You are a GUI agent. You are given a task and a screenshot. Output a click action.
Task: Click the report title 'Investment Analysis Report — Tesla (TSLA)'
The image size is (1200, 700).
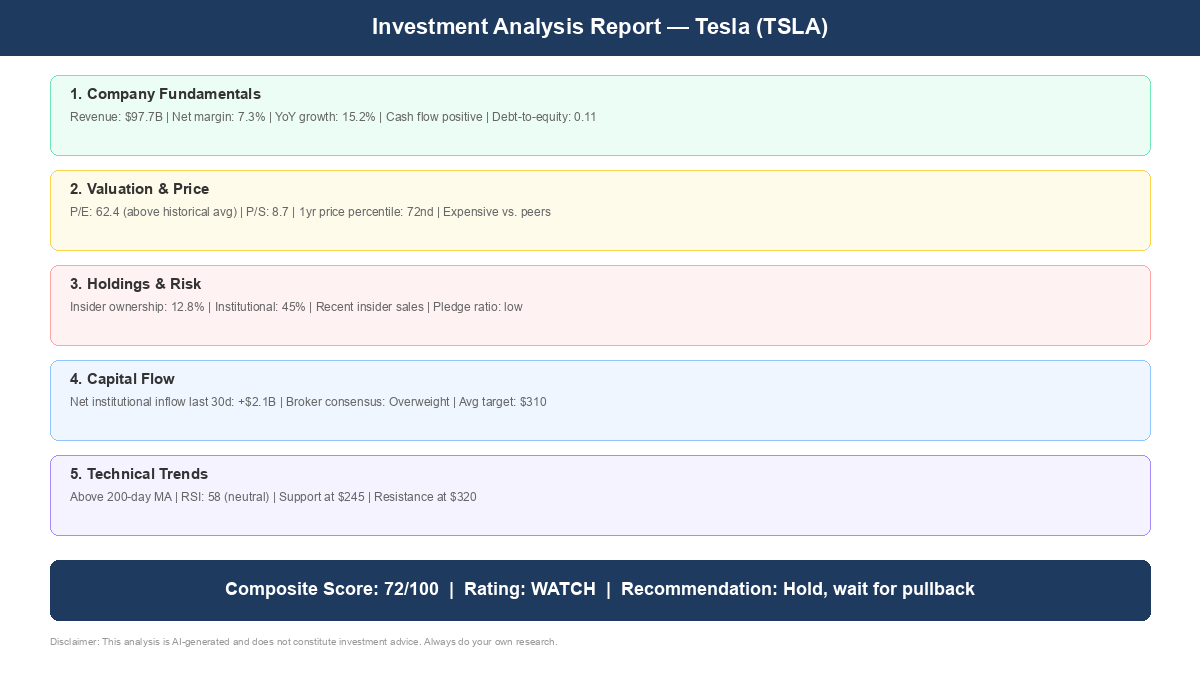tap(600, 27)
